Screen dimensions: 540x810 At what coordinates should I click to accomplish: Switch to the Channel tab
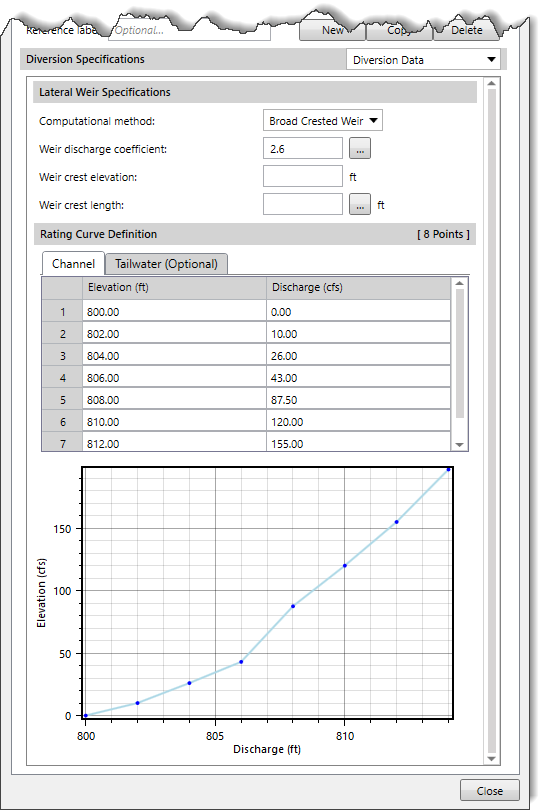pyautogui.click(x=73, y=264)
